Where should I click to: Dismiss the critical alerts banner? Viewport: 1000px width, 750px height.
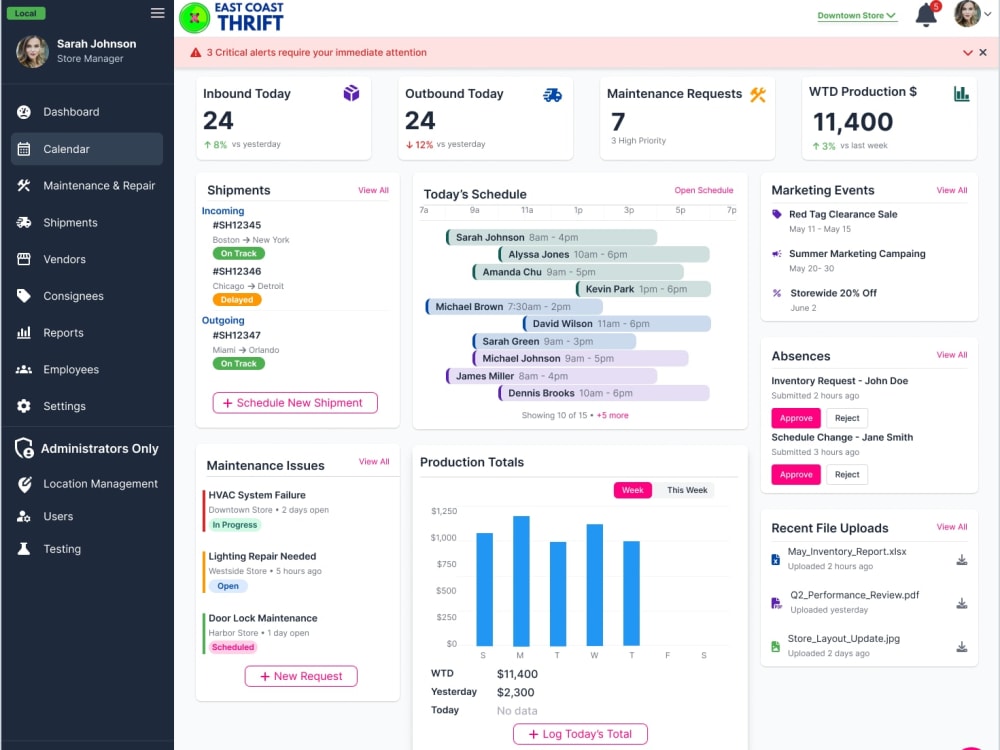983,52
